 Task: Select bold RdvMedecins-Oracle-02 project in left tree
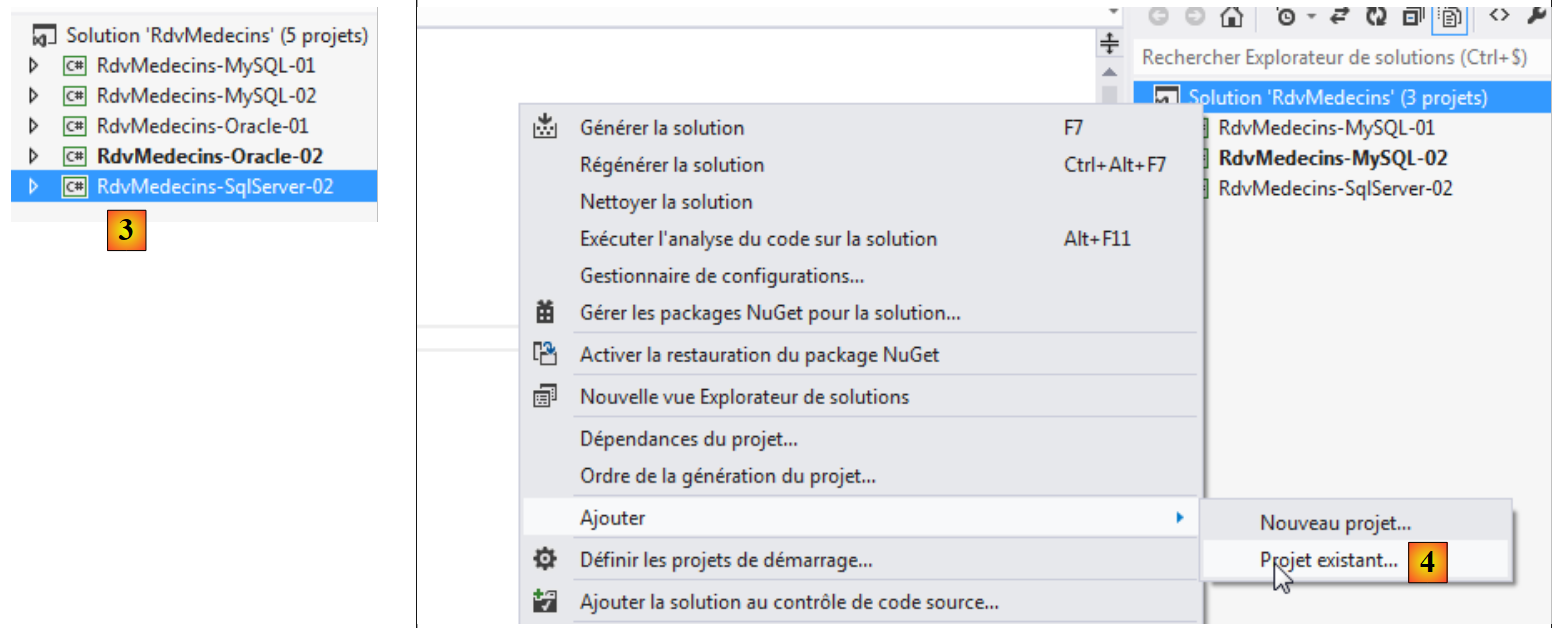pyautogui.click(x=209, y=156)
